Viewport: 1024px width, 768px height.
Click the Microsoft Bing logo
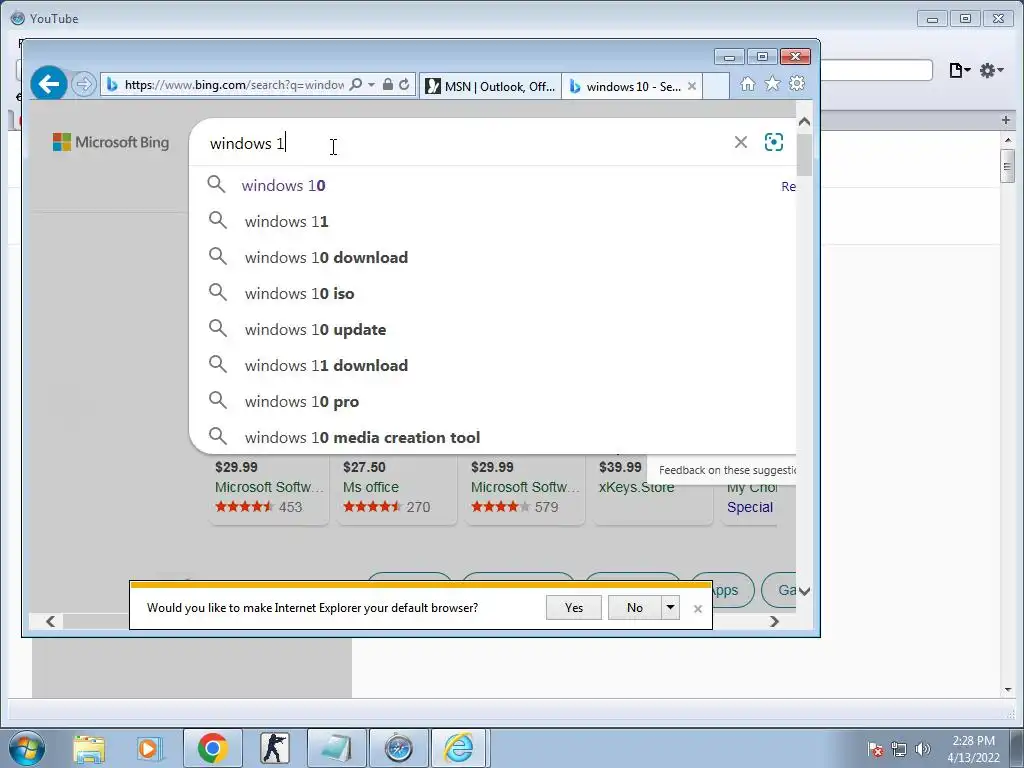(x=111, y=142)
